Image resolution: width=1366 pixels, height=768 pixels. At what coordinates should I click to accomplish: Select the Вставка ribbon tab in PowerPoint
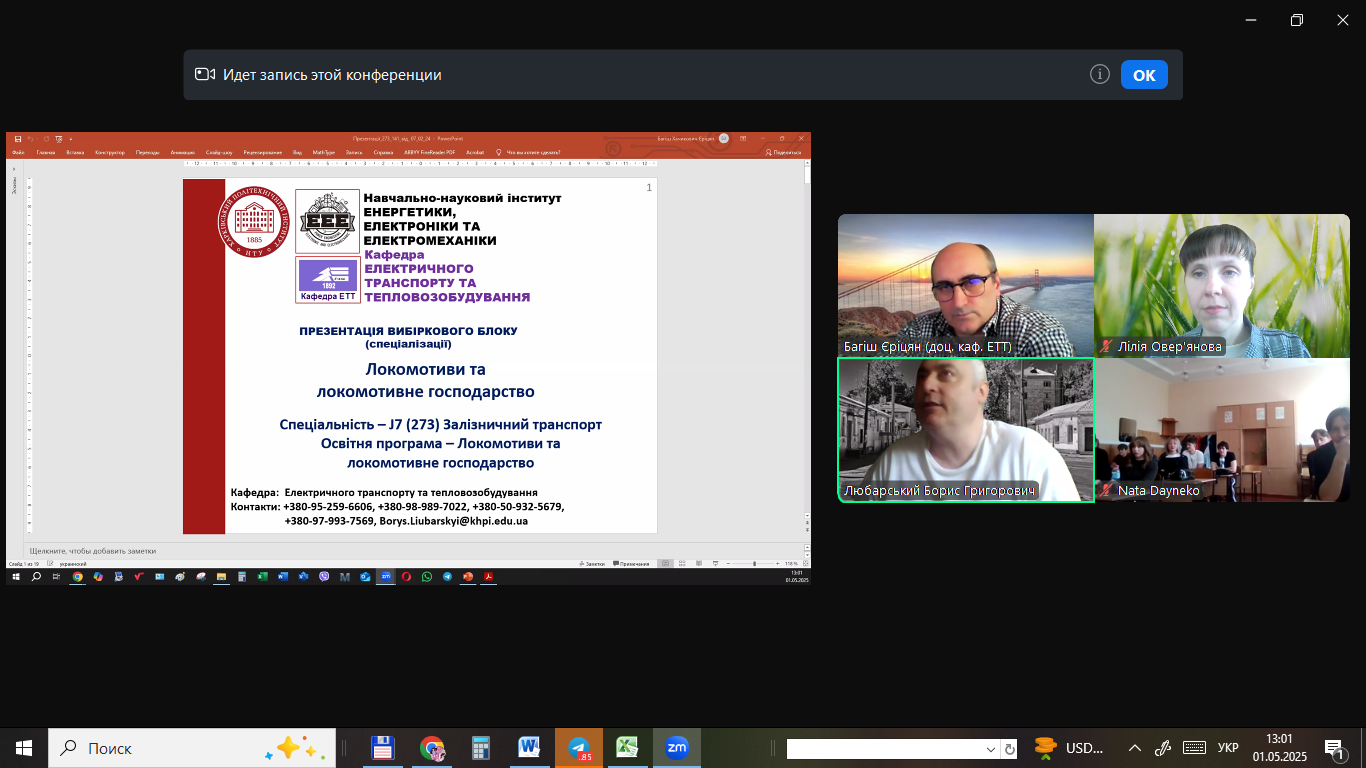coord(75,152)
